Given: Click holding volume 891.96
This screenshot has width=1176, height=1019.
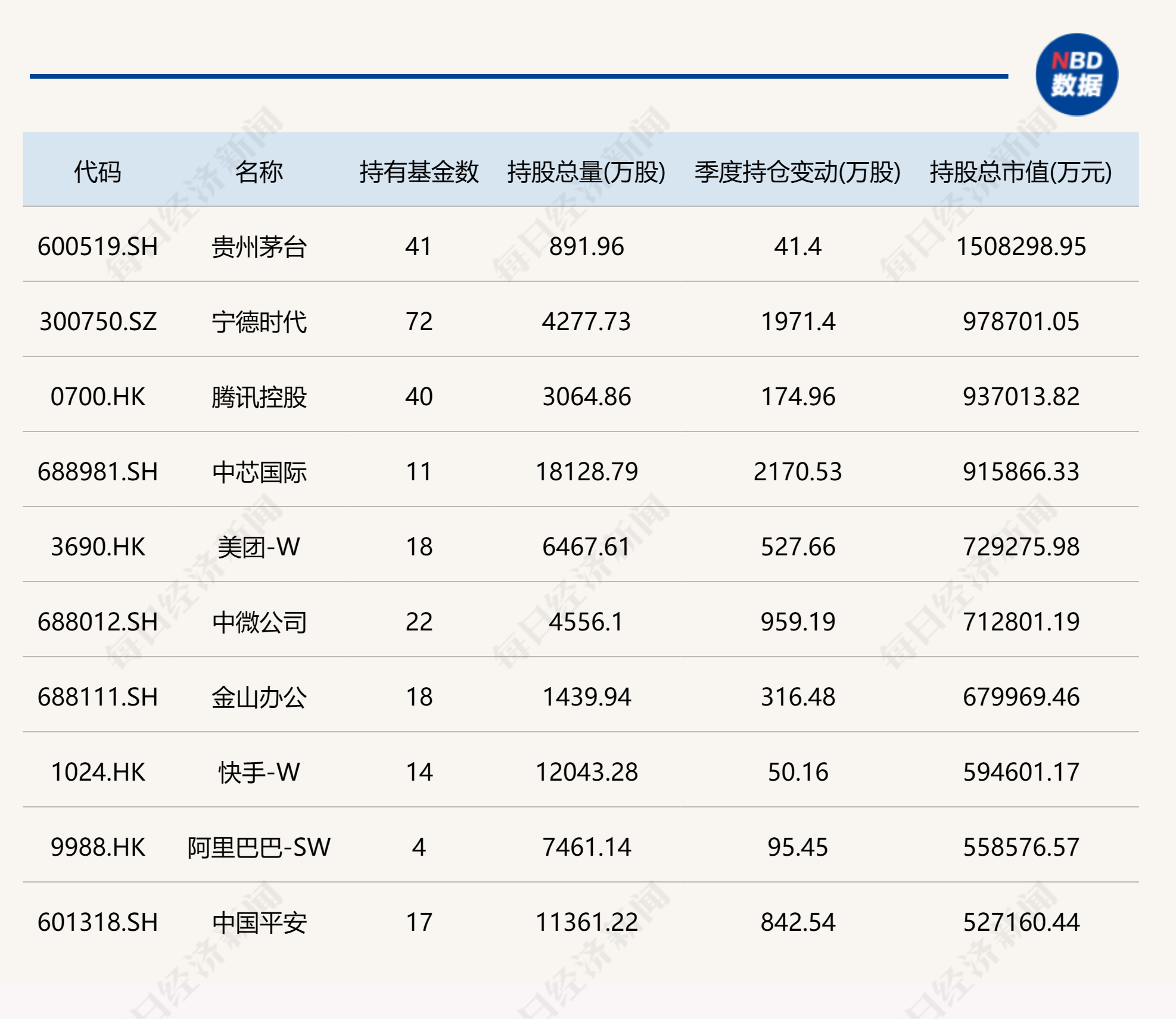Looking at the screenshot, I should click(x=586, y=247).
